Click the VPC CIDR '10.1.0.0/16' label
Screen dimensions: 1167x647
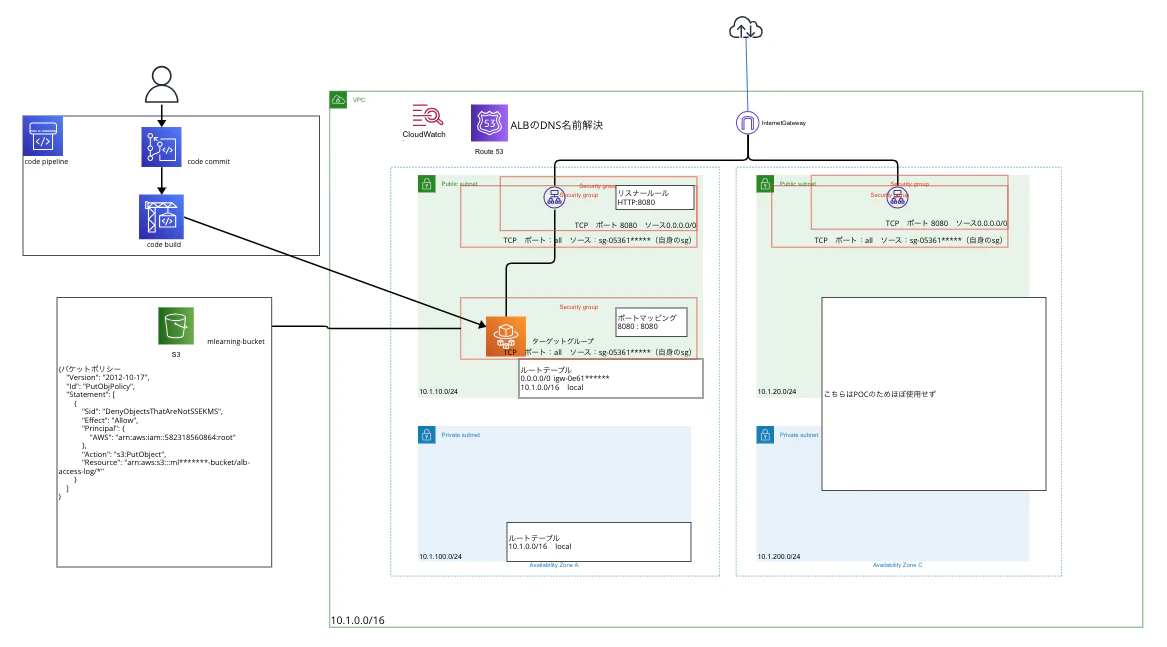358,620
